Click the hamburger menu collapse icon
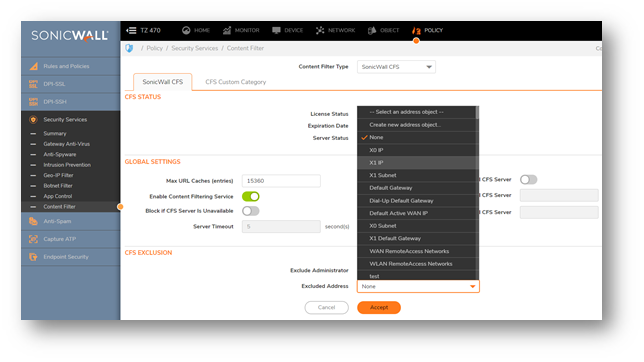 [131, 30]
